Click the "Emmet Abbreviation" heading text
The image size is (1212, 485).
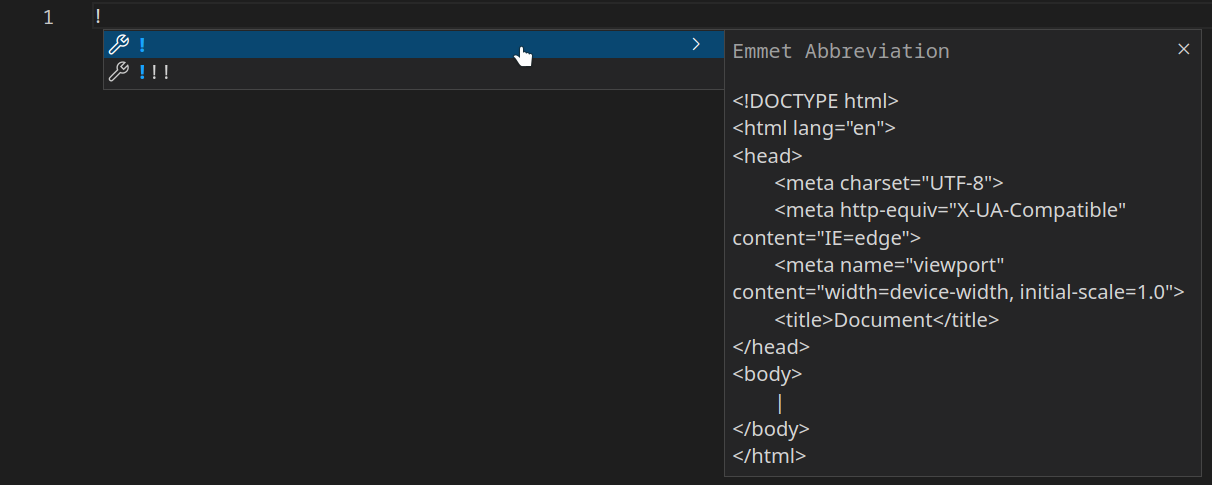[x=841, y=51]
